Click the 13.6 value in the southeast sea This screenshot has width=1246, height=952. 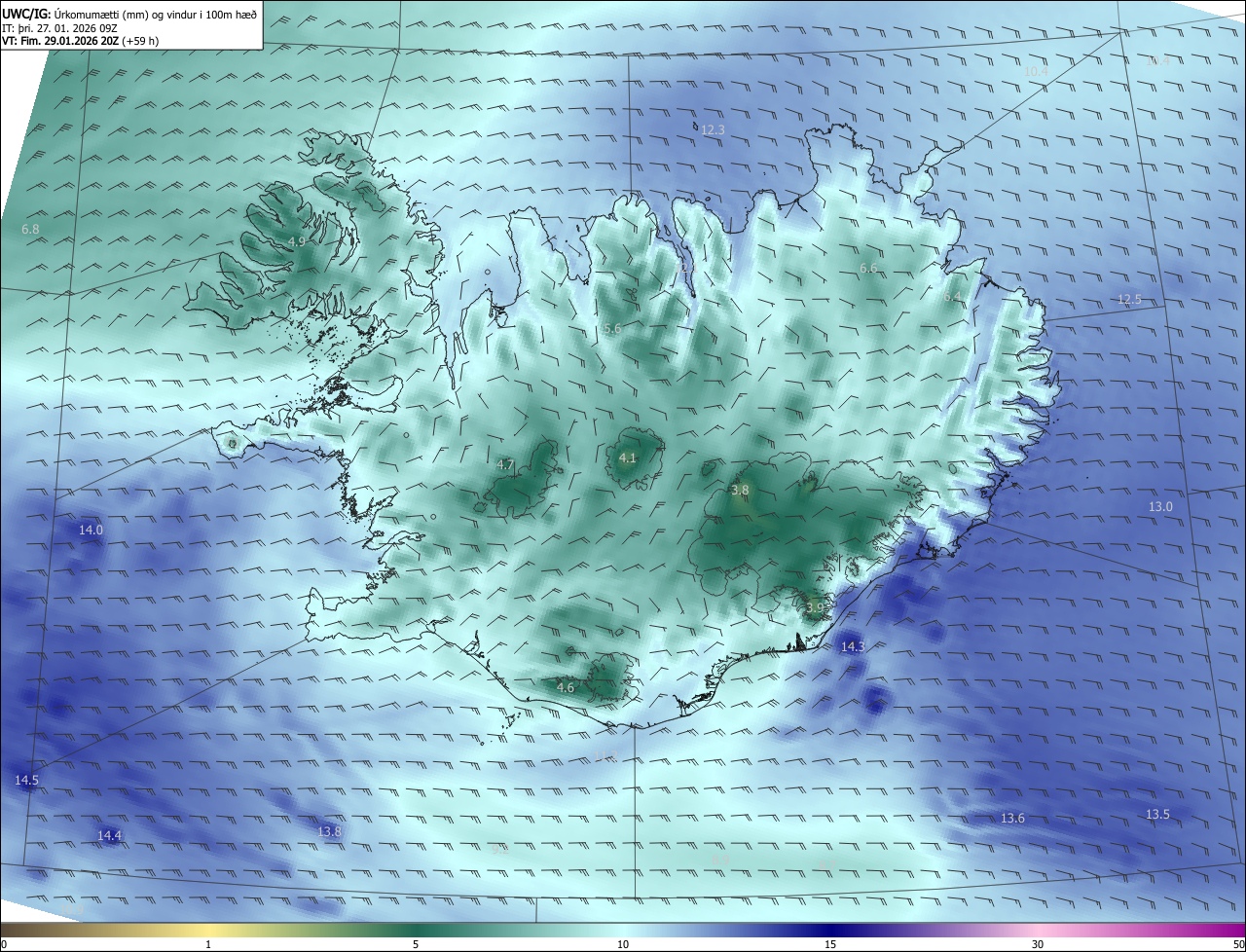click(1012, 818)
